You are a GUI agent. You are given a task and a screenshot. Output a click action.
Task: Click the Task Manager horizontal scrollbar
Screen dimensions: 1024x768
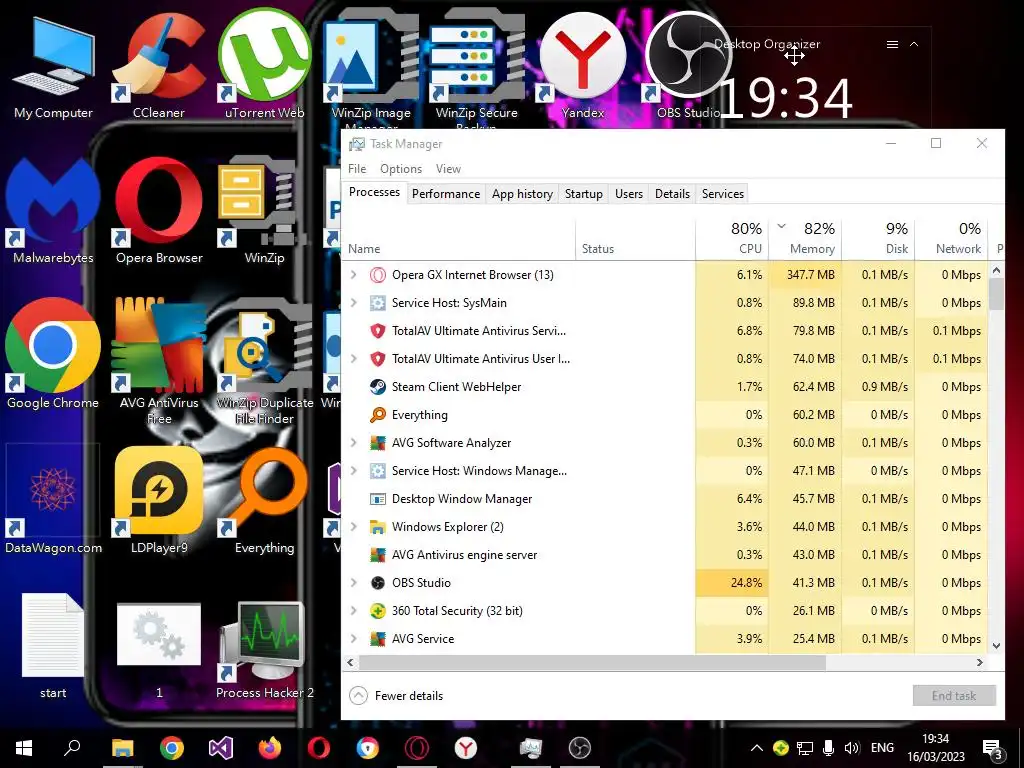coord(592,662)
